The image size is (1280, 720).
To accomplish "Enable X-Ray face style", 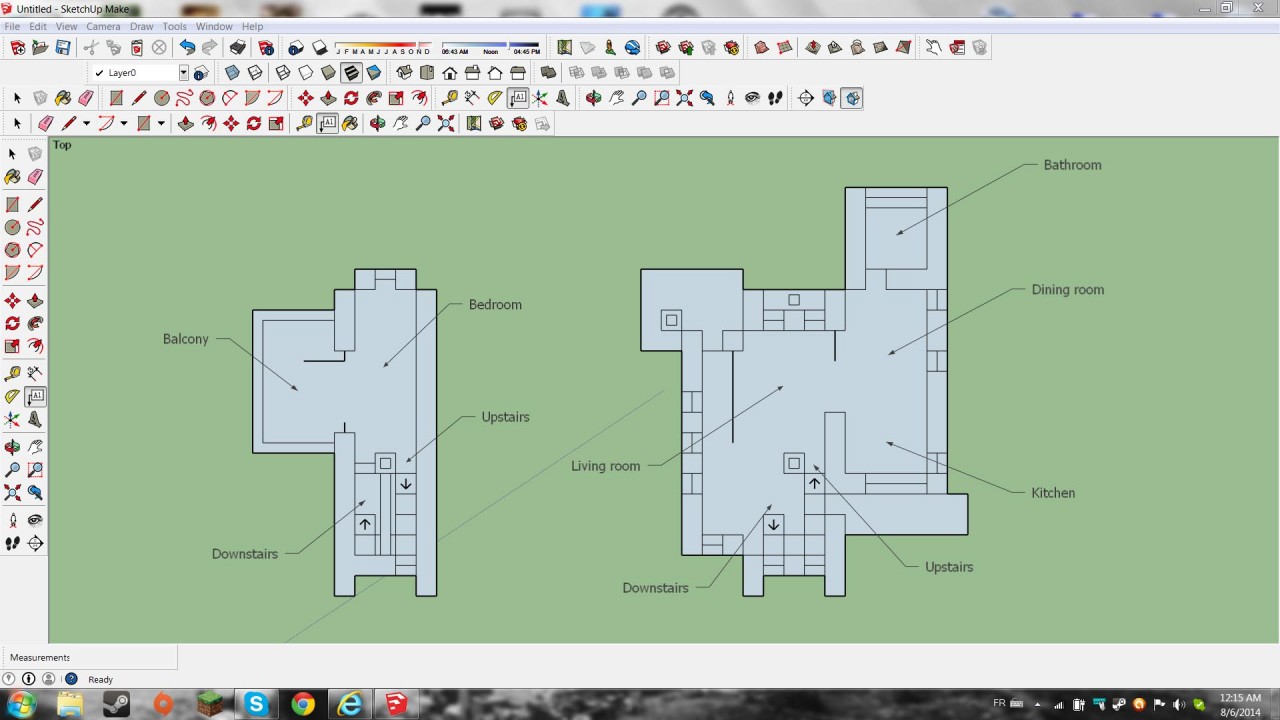I will [232, 73].
